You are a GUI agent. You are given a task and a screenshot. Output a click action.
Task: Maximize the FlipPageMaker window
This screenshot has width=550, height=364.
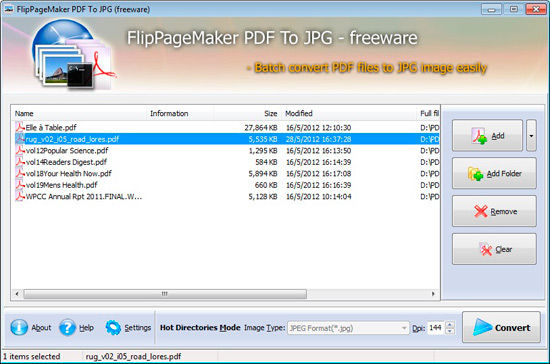tap(514, 9)
